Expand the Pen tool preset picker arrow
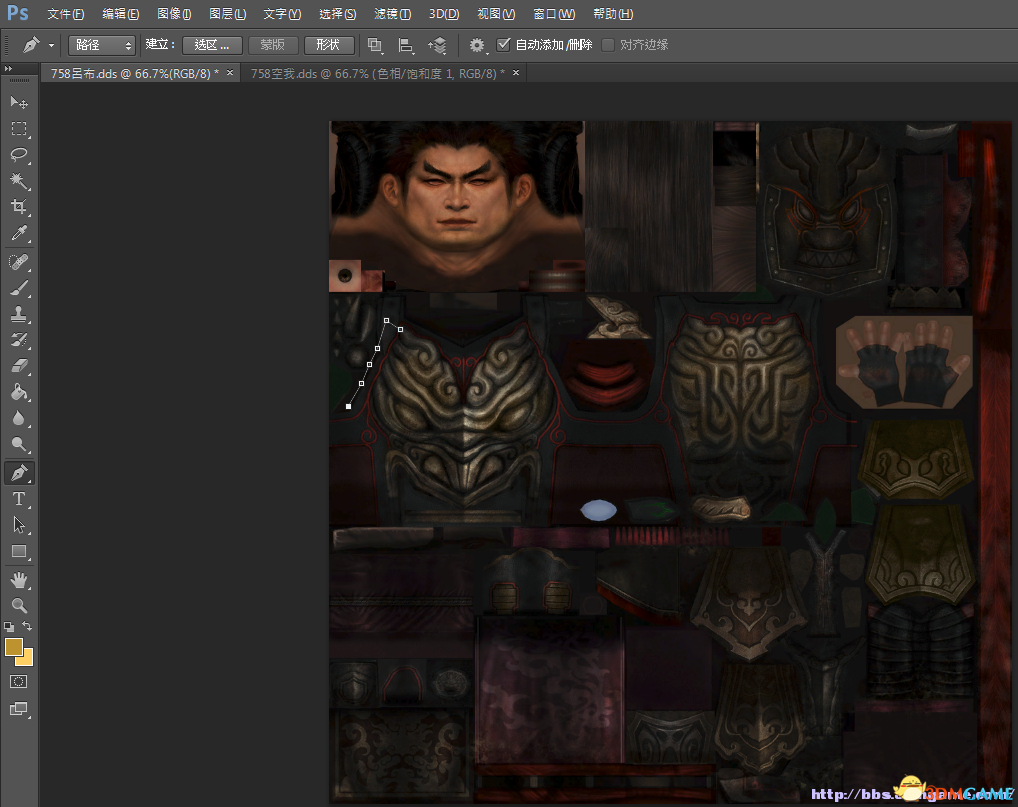 coord(51,46)
